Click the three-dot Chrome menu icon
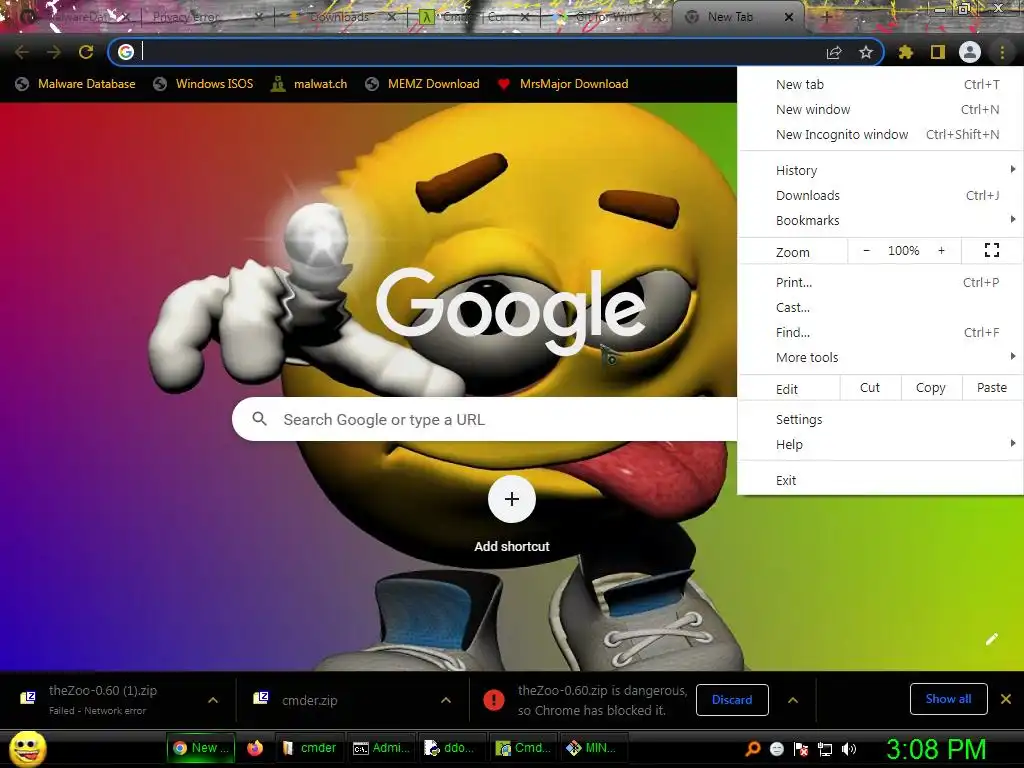 1002,52
